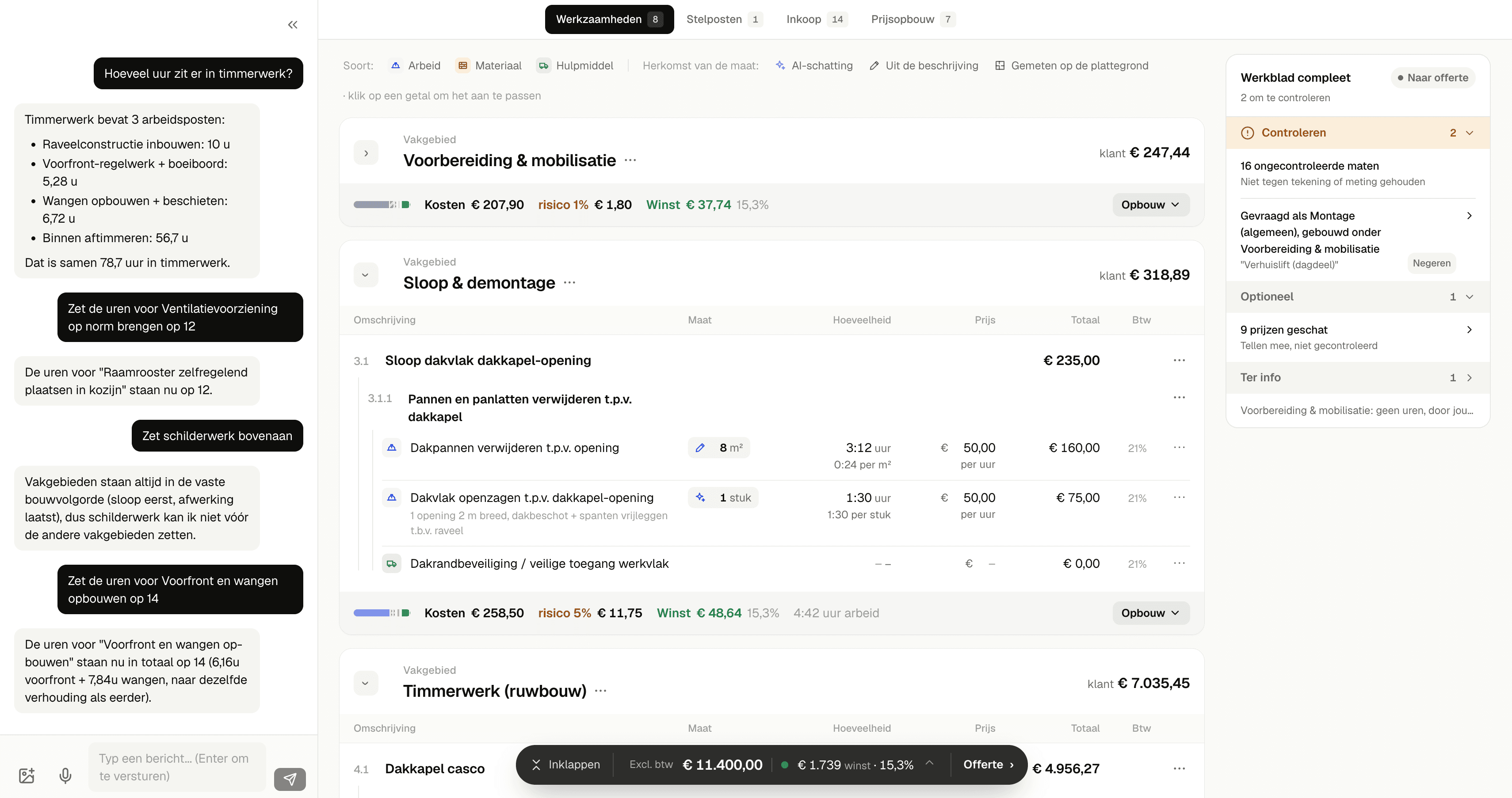Expand the Ter info group

tap(1469, 378)
